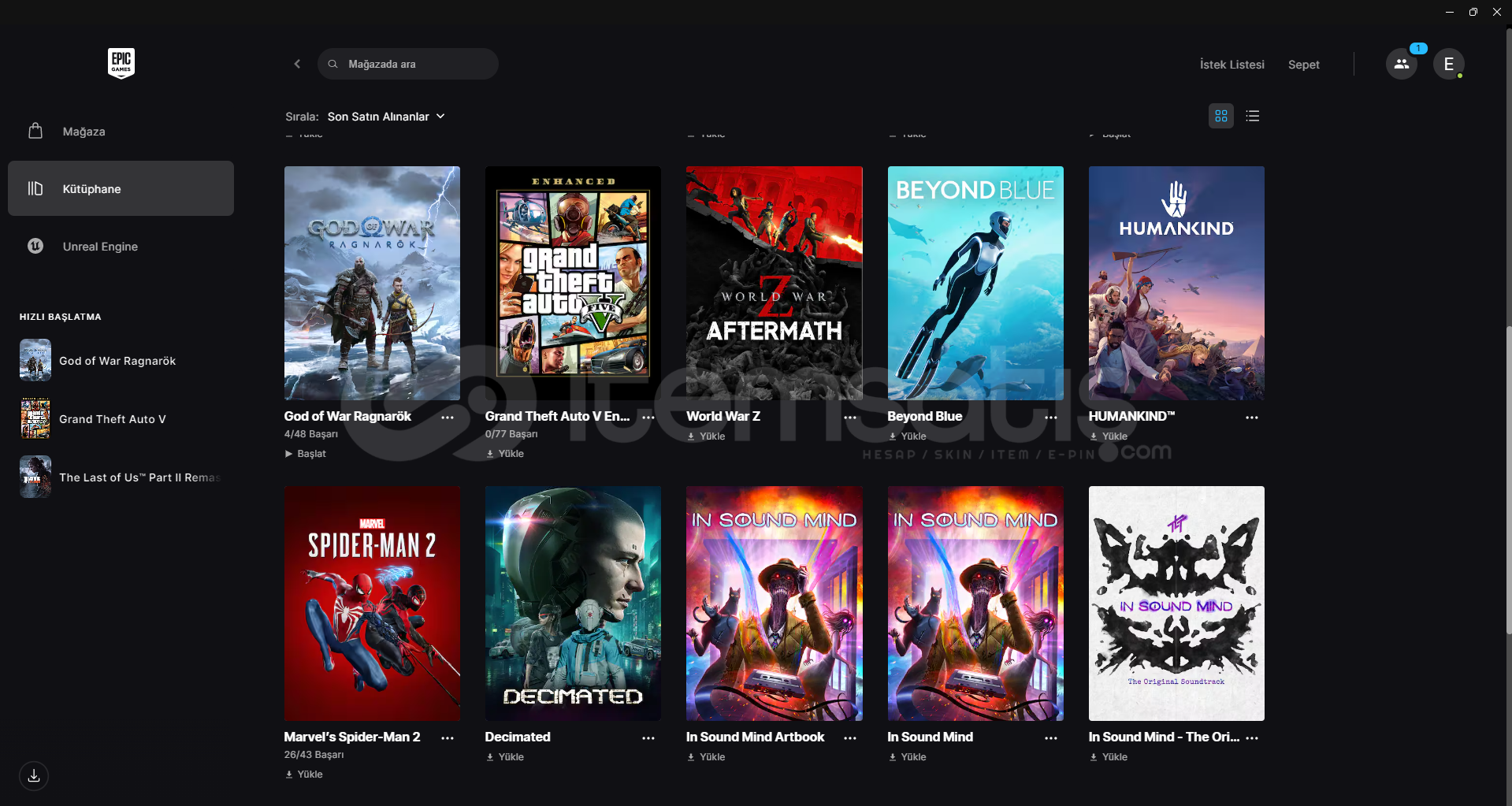Click the 26/43 Başarı achievements text
Image resolution: width=1512 pixels, height=806 pixels.
point(314,755)
